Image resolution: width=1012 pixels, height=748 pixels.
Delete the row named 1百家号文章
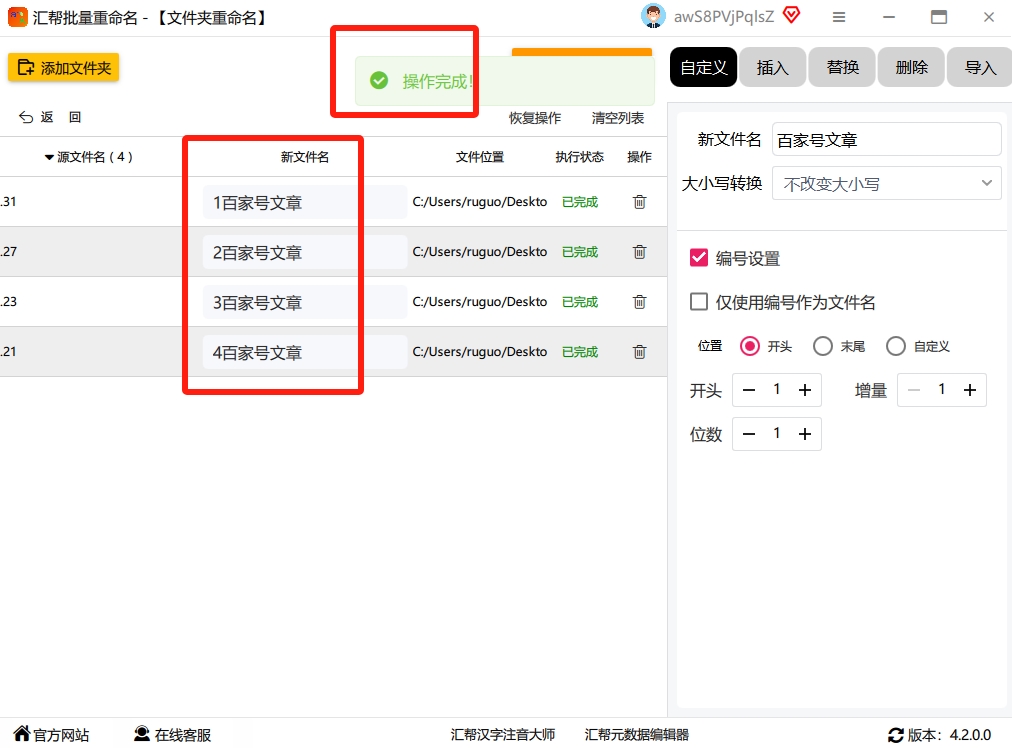(639, 202)
